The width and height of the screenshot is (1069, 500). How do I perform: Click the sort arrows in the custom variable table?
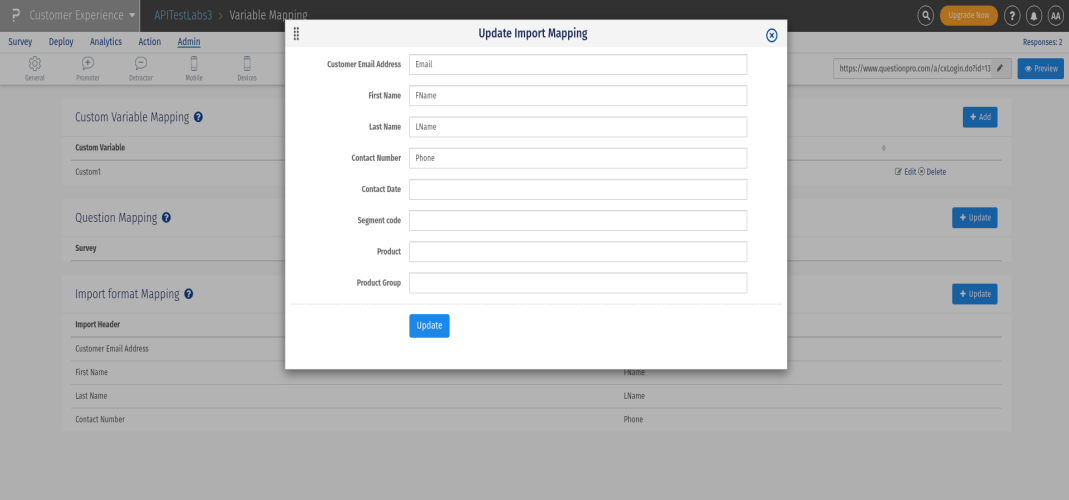point(884,148)
